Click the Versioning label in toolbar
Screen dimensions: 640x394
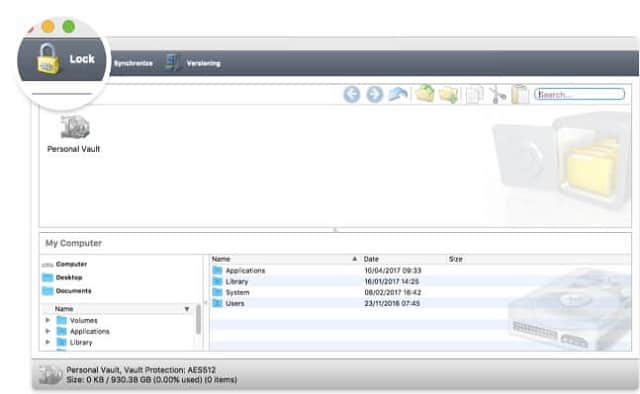(x=203, y=63)
